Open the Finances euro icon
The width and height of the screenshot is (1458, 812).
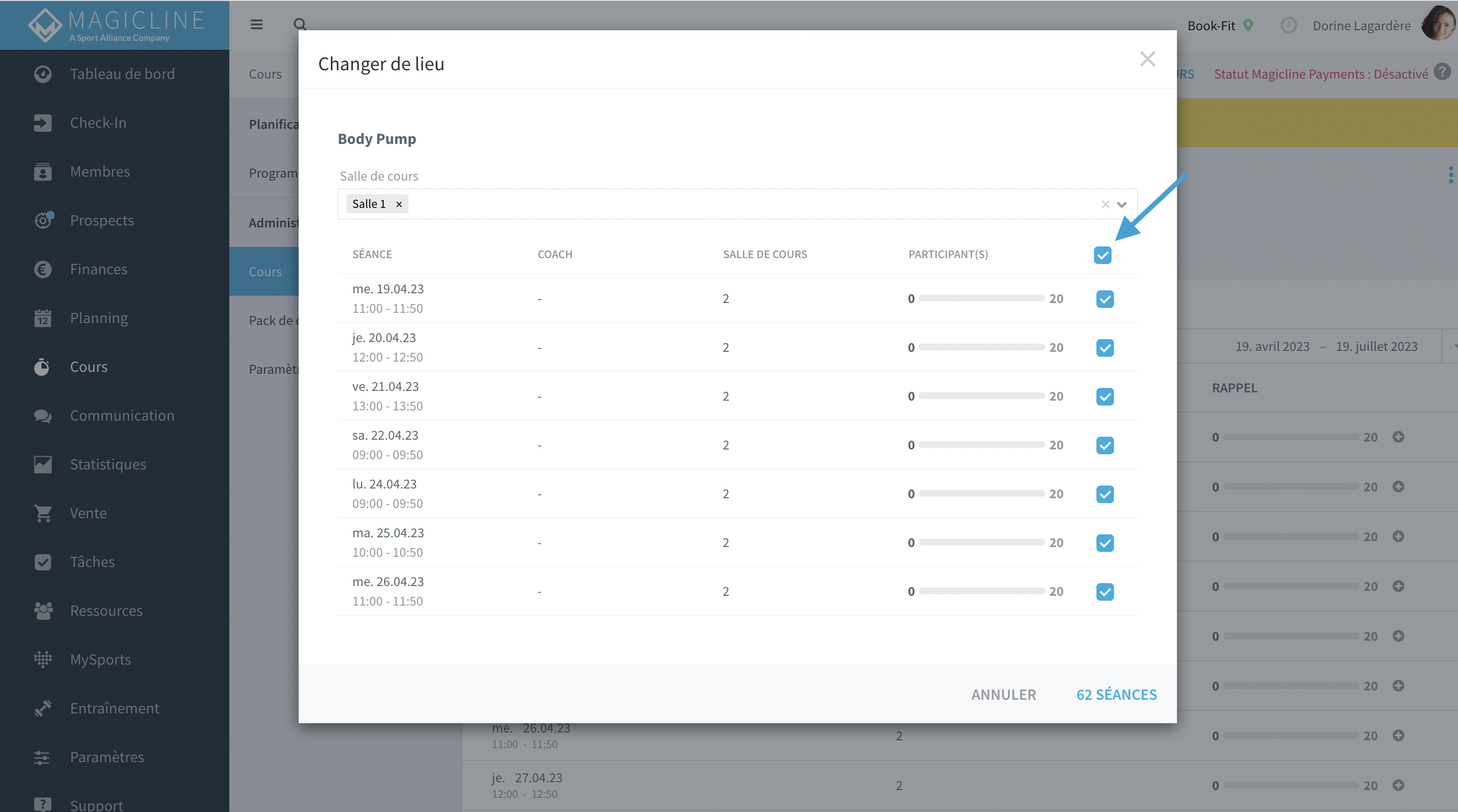coord(42,269)
